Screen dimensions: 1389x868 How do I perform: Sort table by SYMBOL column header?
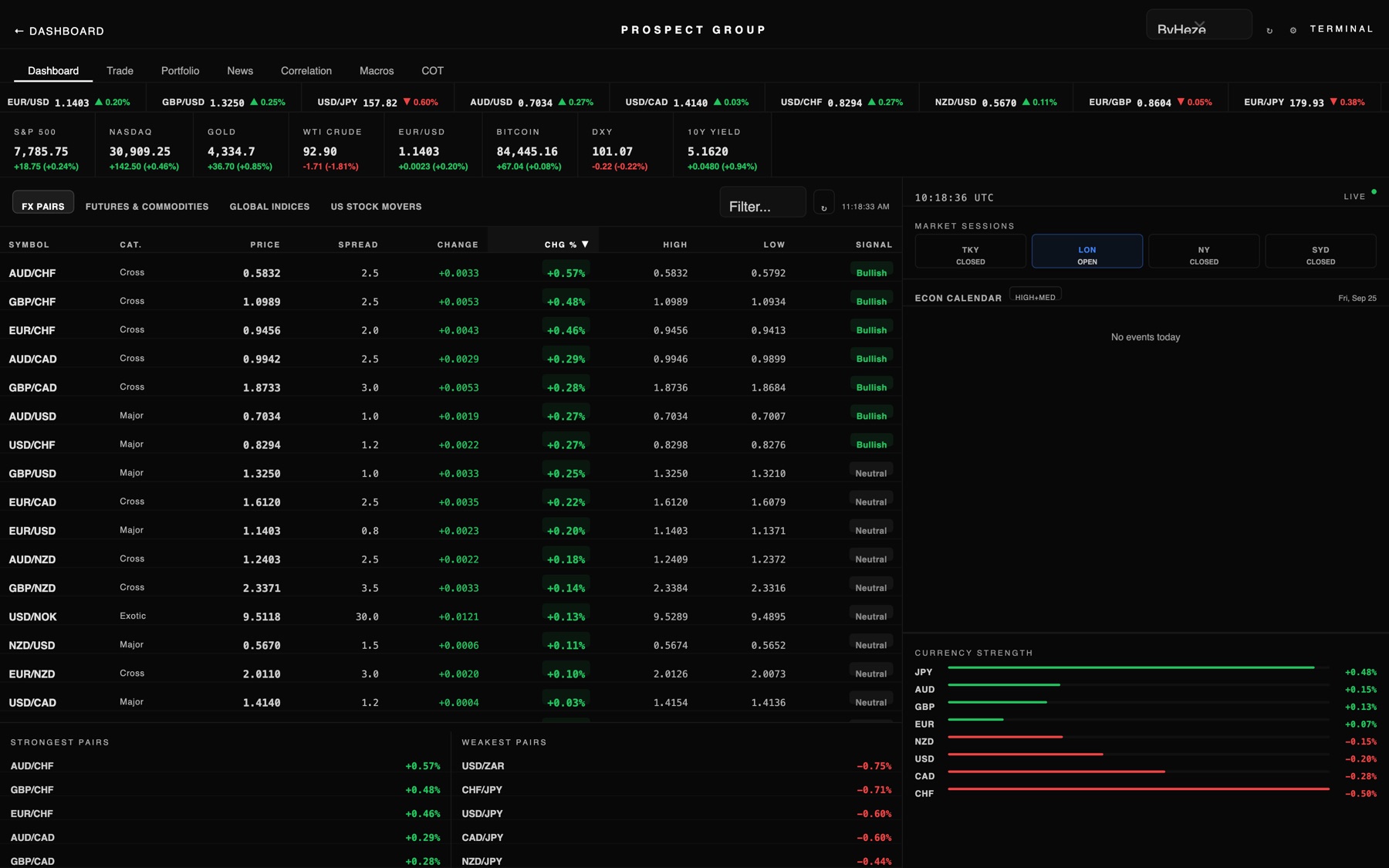(29, 245)
